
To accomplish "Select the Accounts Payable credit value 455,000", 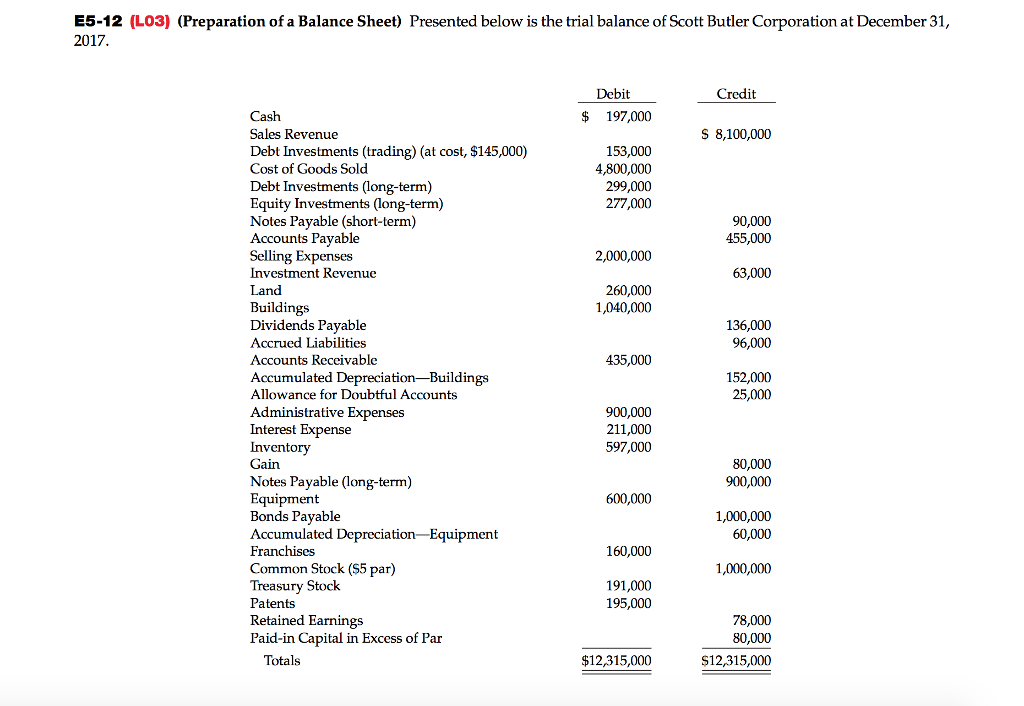I will (x=749, y=238).
